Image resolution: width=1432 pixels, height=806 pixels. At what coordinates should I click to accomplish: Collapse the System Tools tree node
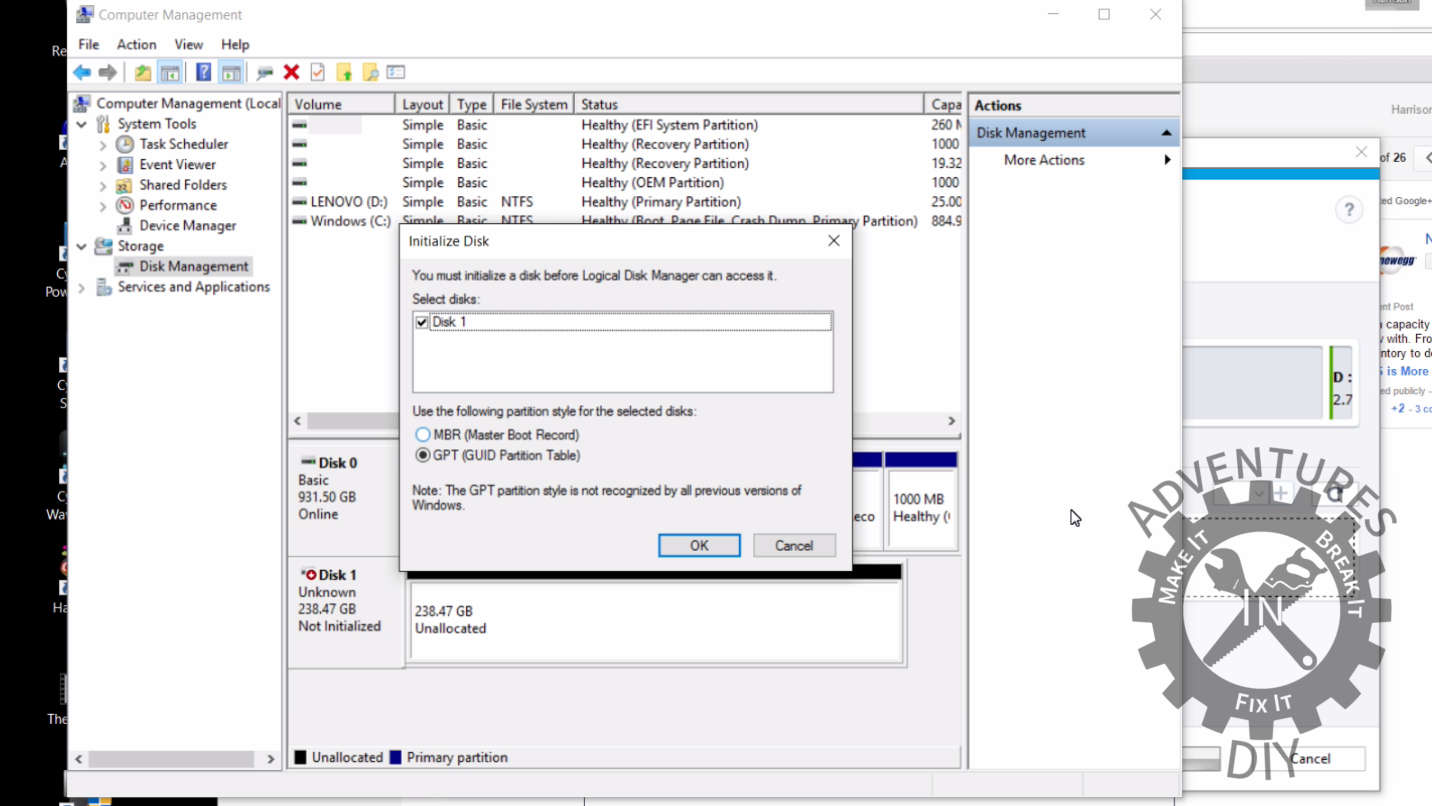(x=82, y=124)
